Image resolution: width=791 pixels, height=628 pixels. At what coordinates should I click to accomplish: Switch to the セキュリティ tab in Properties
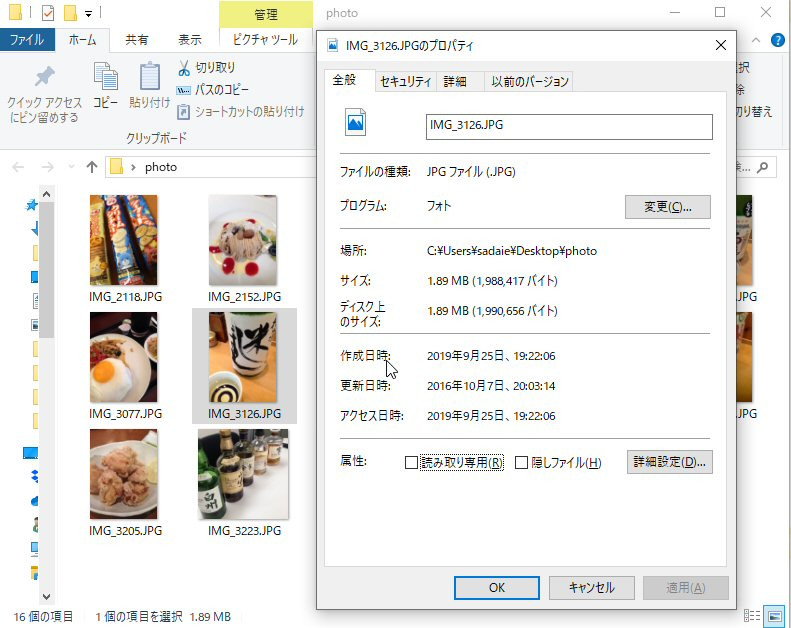[x=406, y=82]
